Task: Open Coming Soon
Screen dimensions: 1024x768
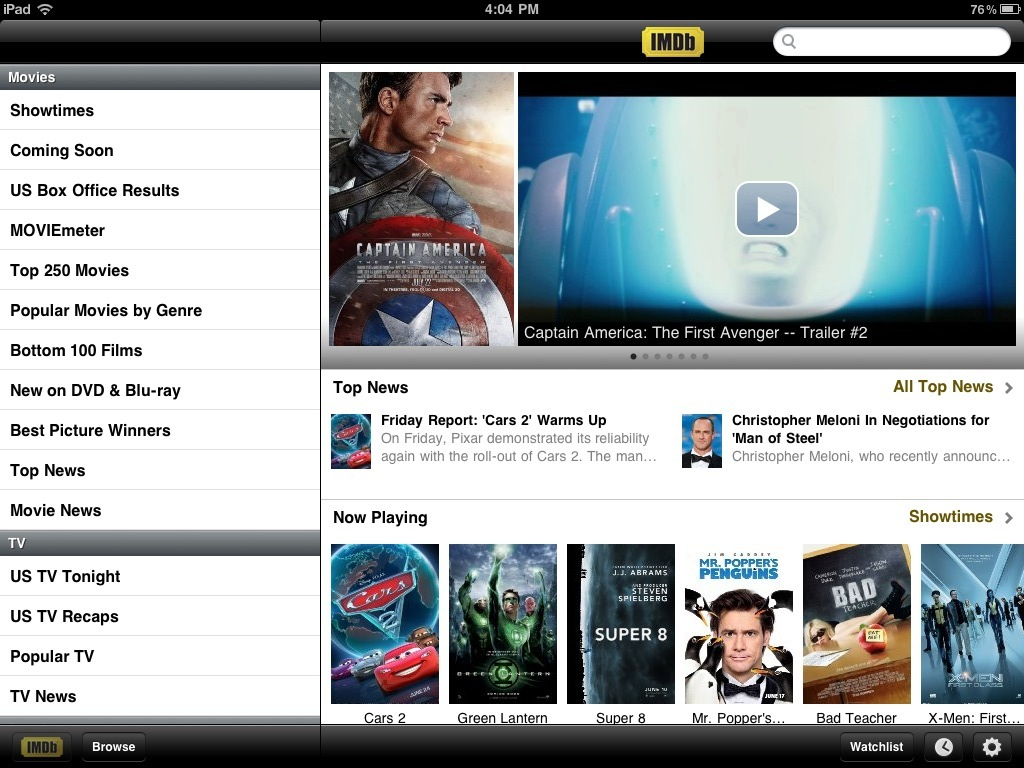Action: (x=160, y=150)
